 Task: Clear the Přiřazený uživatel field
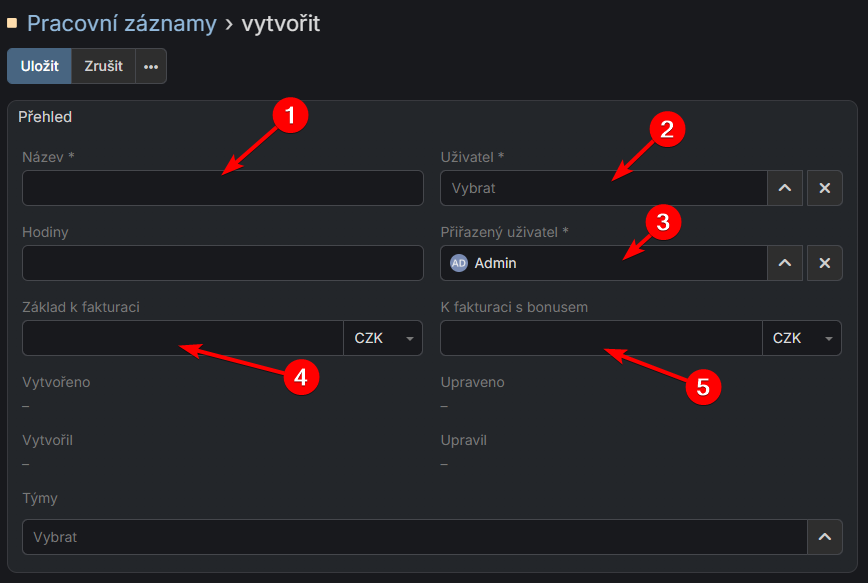[825, 262]
